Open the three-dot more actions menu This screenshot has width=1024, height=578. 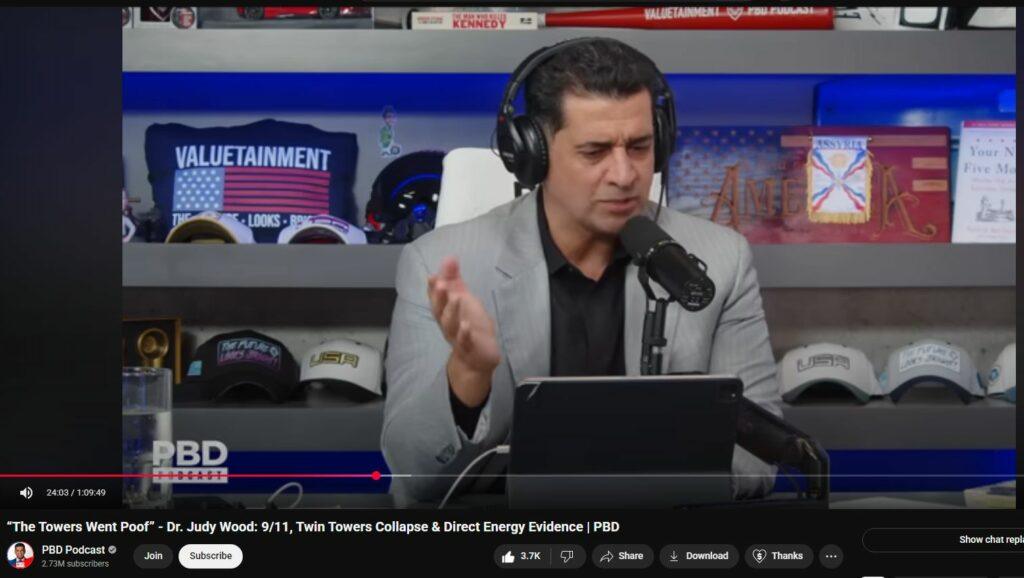click(830, 556)
